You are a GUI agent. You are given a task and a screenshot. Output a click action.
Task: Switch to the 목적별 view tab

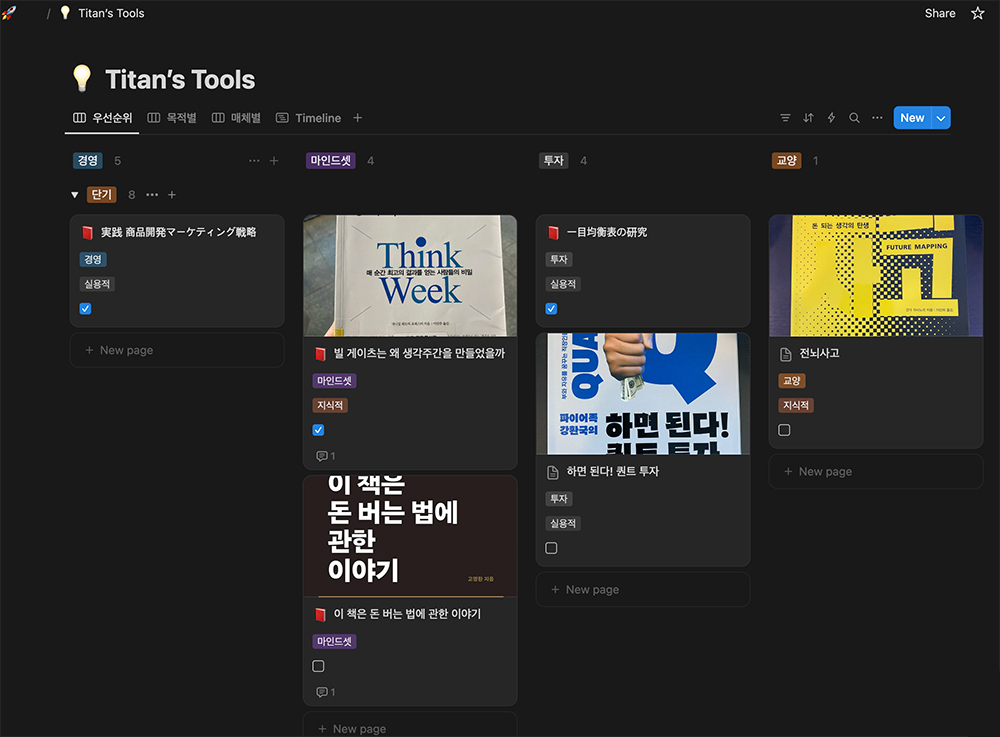(x=172, y=118)
